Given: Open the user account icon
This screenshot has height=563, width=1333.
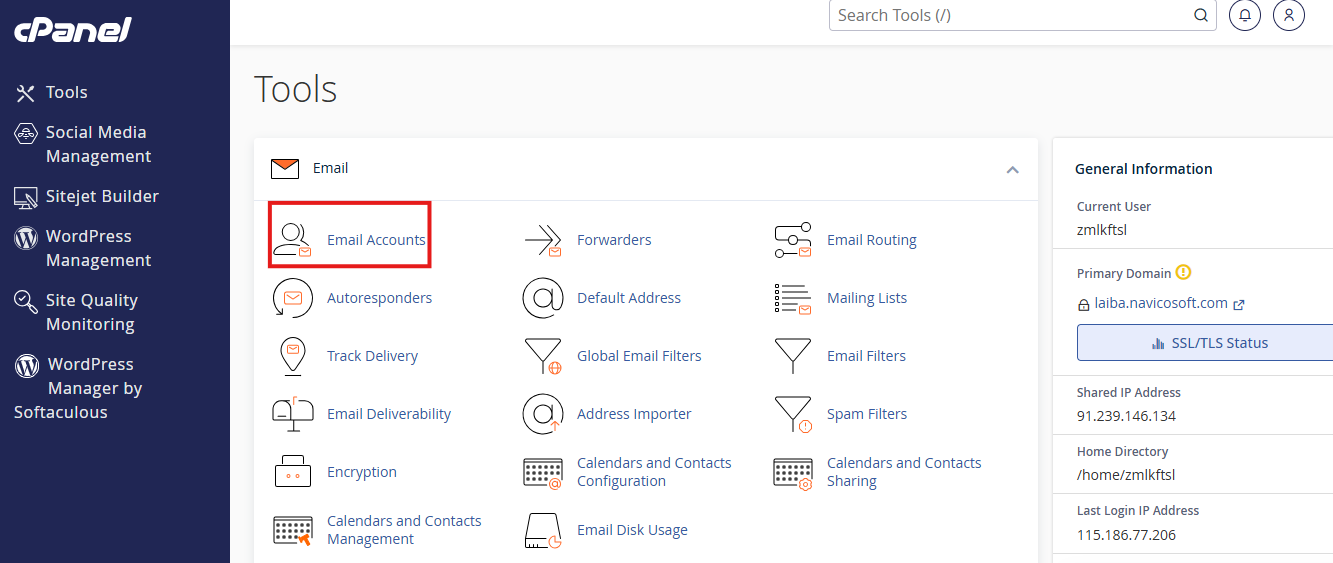Looking at the screenshot, I should point(1289,15).
